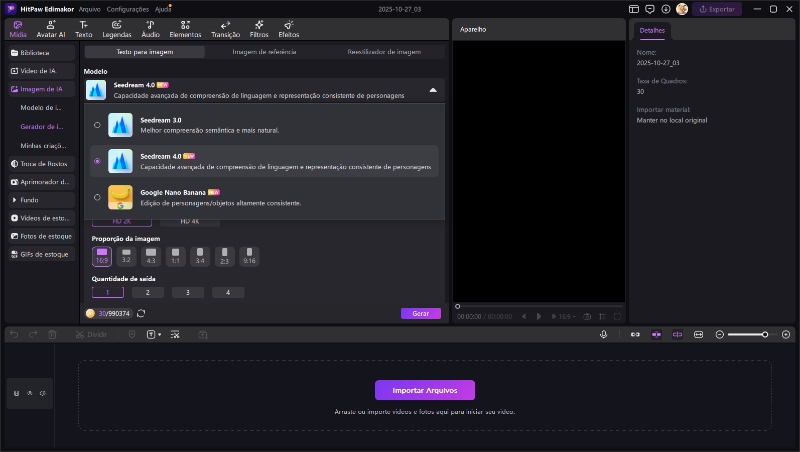Open the Avatar AI panel

[50, 28]
